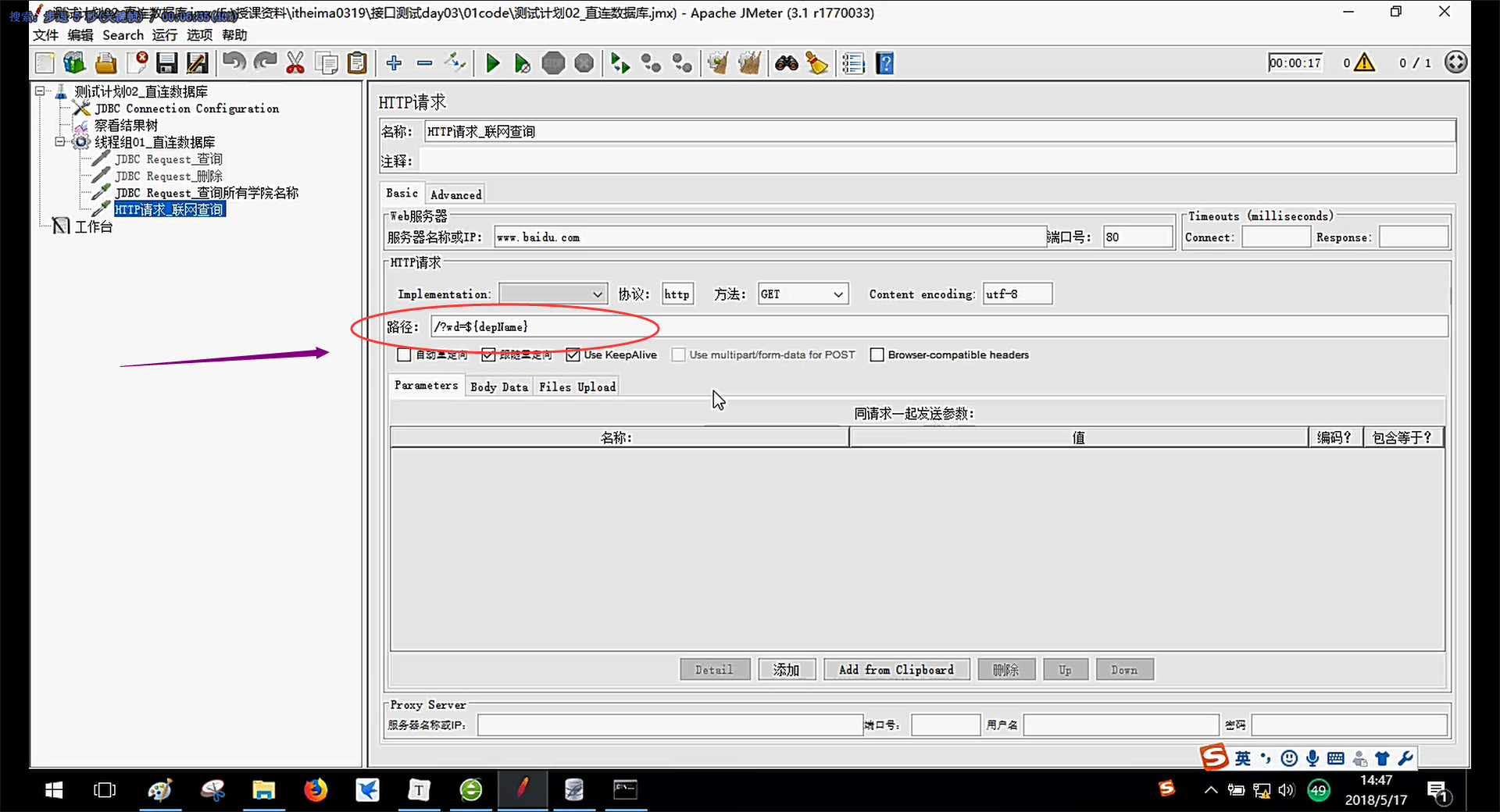This screenshot has height=812, width=1500.
Task: Open Windows Start menu
Action: pos(54,790)
